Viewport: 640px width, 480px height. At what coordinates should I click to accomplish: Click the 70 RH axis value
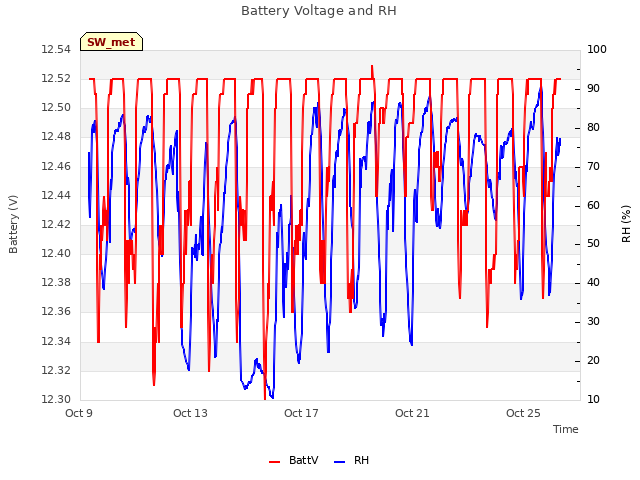pyautogui.click(x=593, y=166)
